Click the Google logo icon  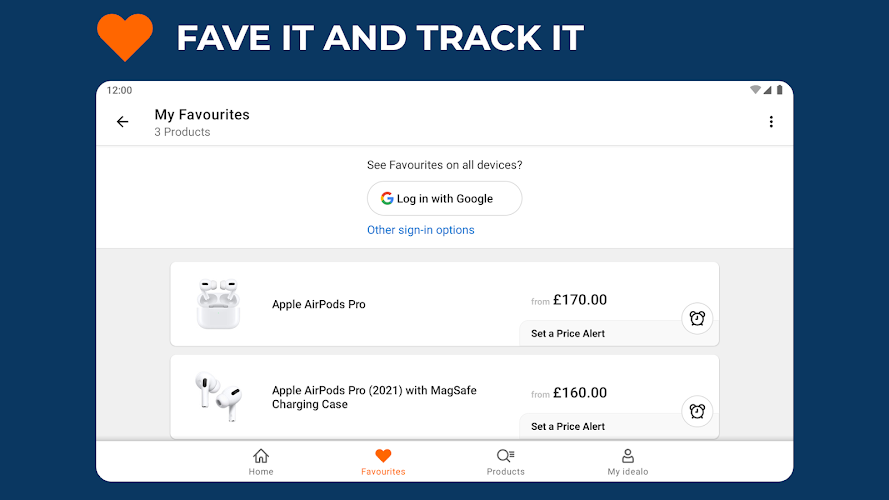click(386, 199)
